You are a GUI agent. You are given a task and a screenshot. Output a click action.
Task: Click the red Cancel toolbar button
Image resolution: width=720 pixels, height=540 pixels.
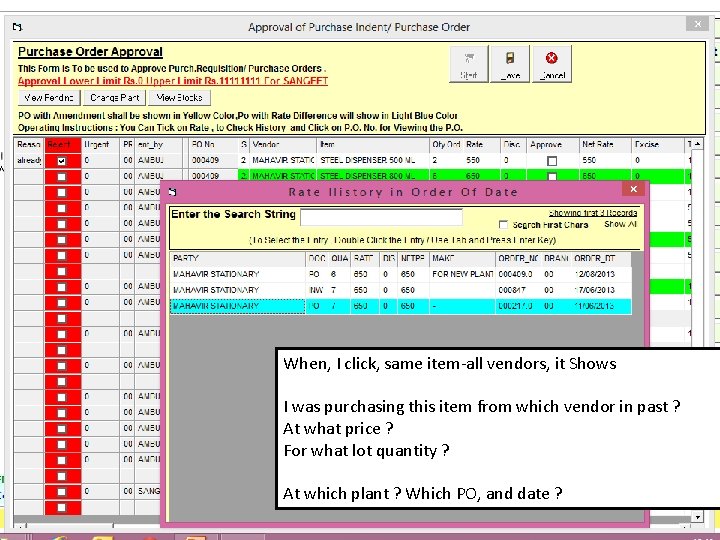coord(552,64)
